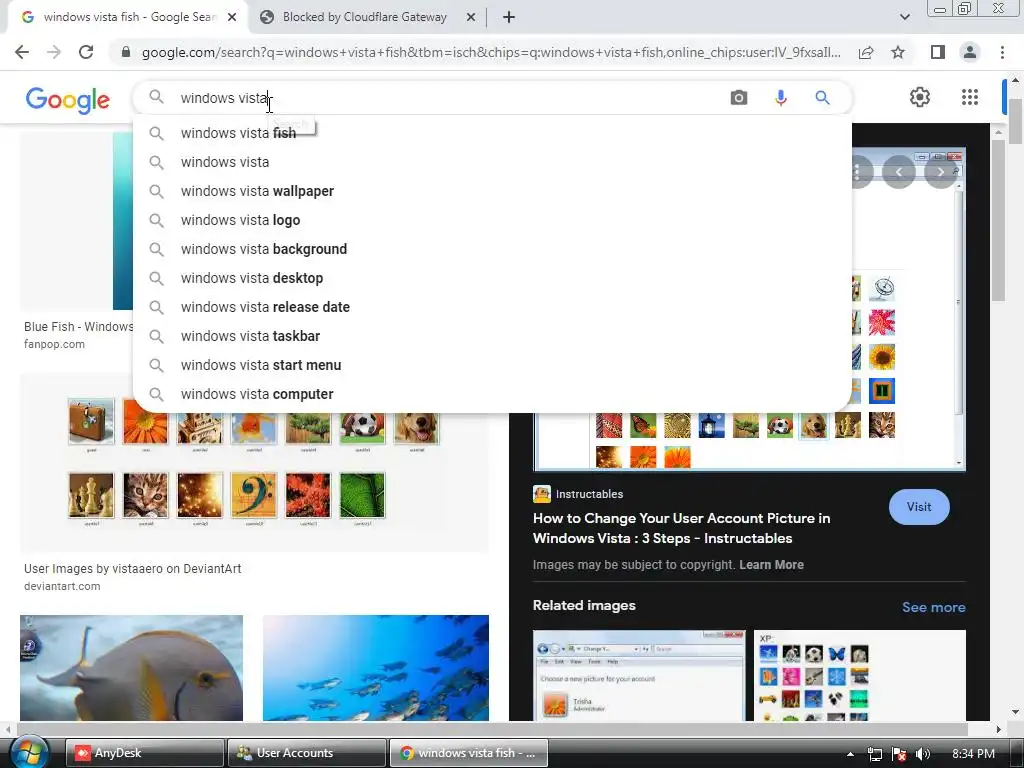
Task: Open the gray fish desktop image result
Action: [131, 667]
